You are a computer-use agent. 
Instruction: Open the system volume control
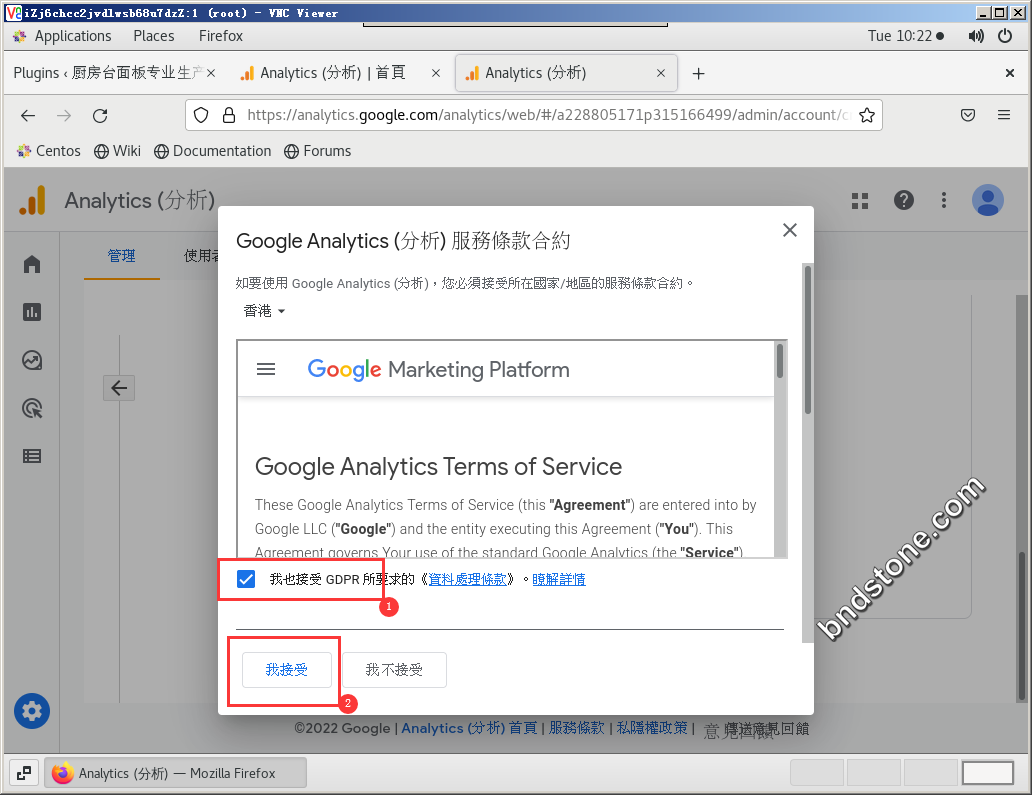click(976, 36)
